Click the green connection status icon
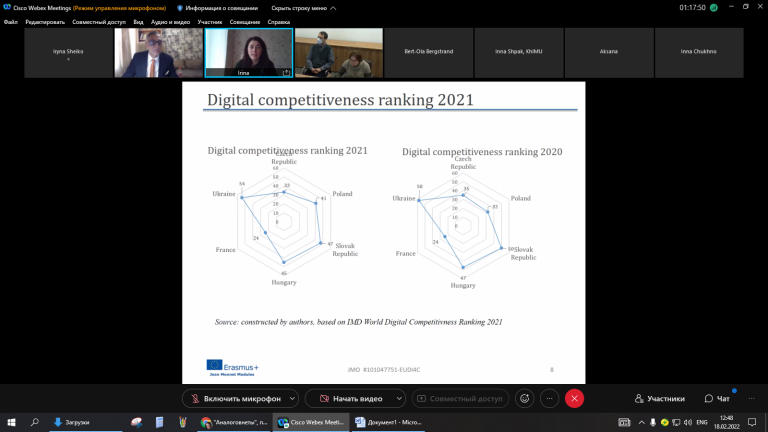 tap(714, 8)
